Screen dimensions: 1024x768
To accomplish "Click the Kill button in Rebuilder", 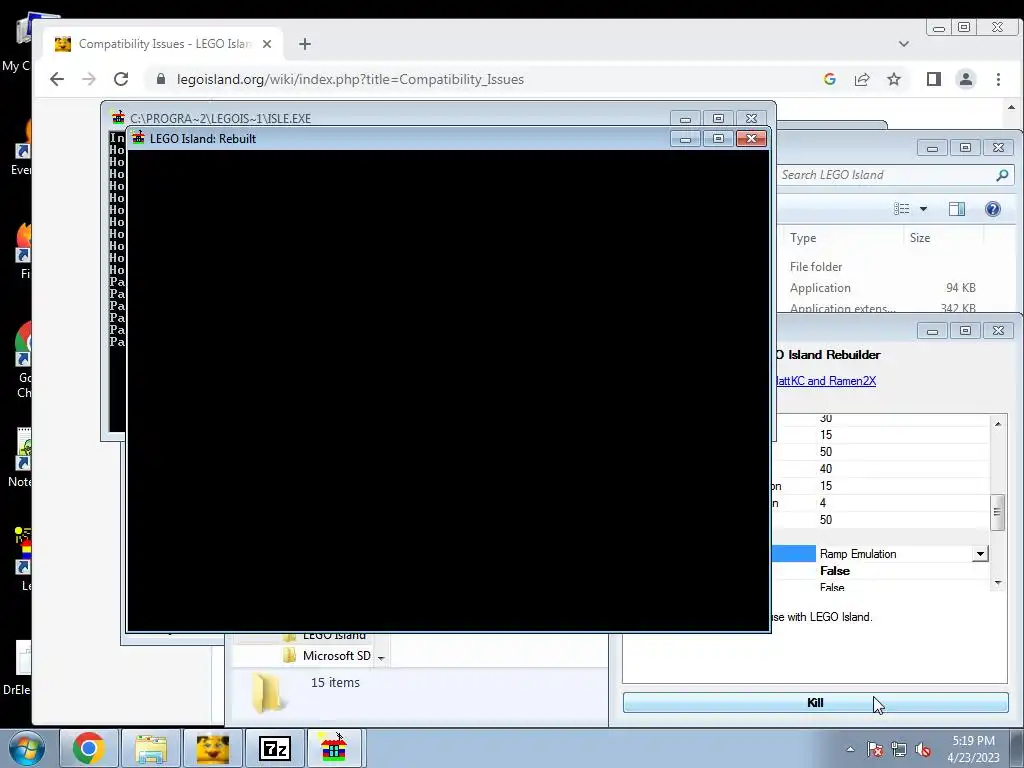I will pos(816,703).
